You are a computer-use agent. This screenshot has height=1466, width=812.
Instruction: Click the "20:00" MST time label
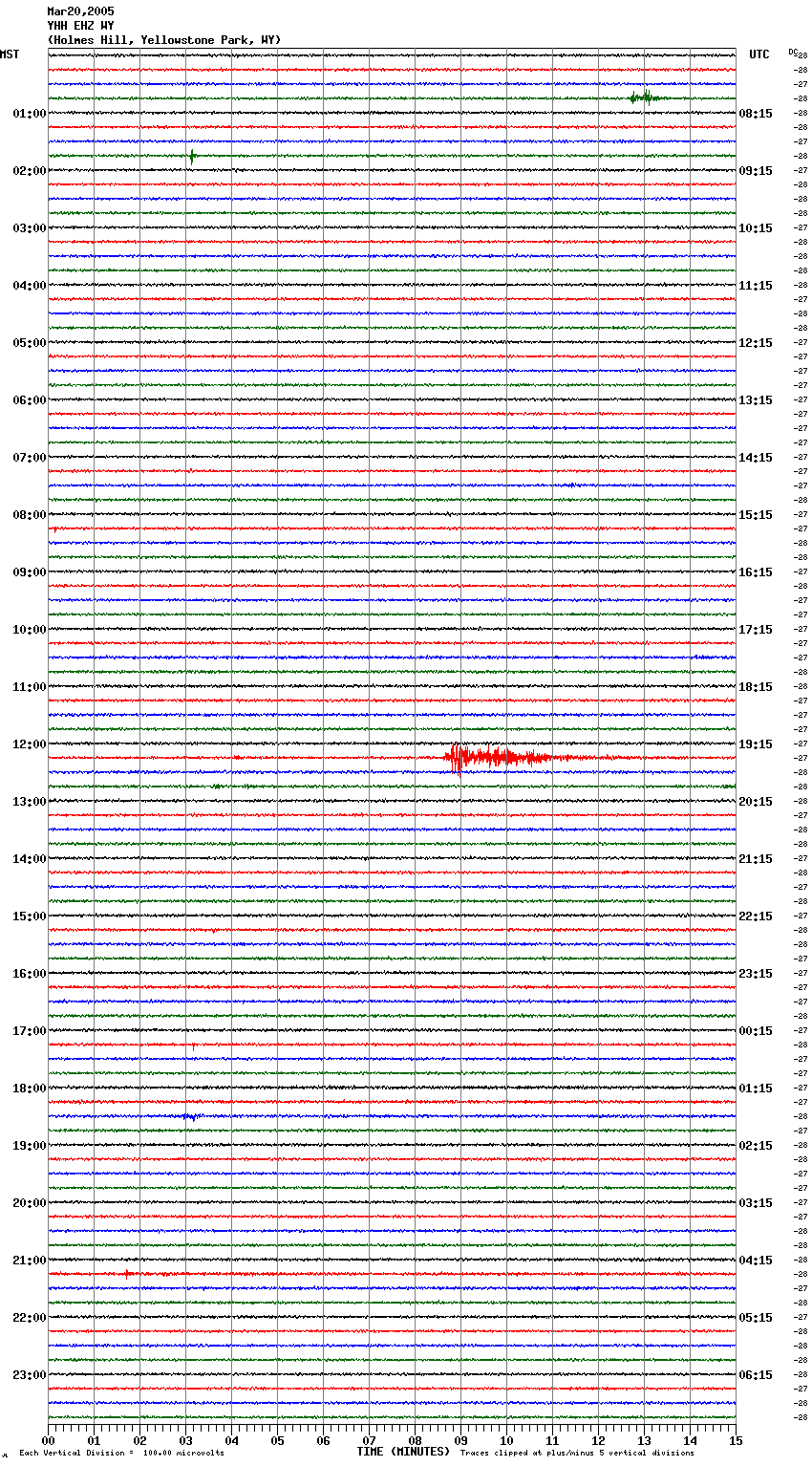30,1203
